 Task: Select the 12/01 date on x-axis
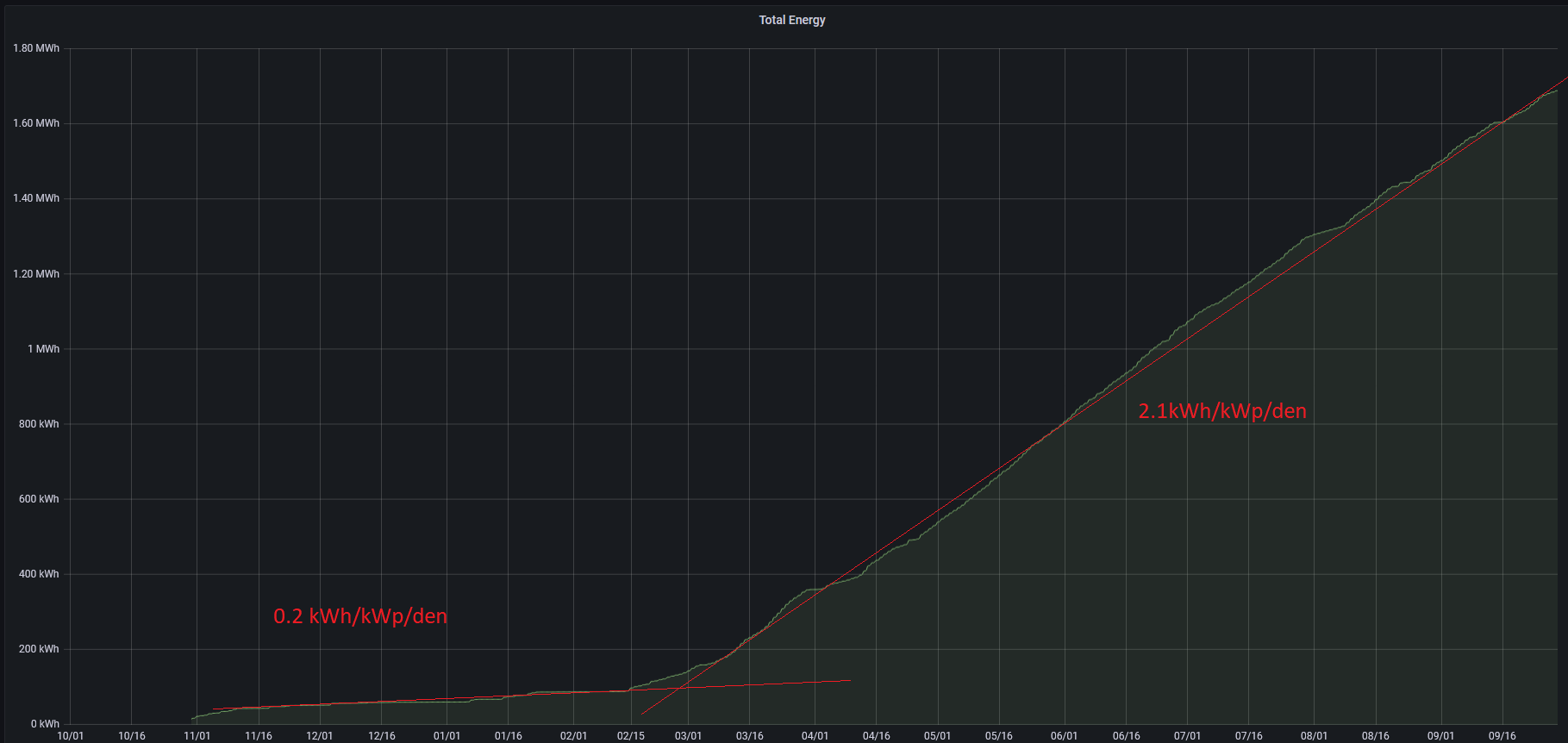[319, 736]
